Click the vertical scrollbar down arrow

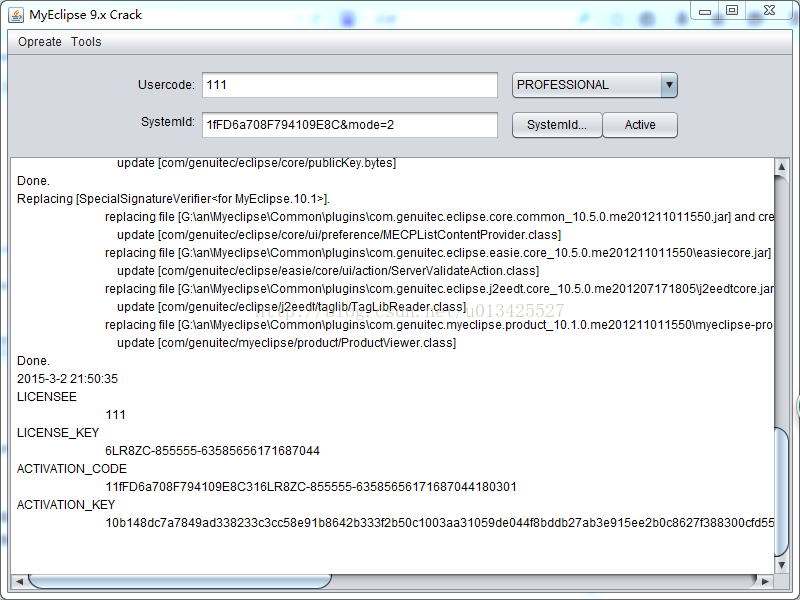[781, 565]
